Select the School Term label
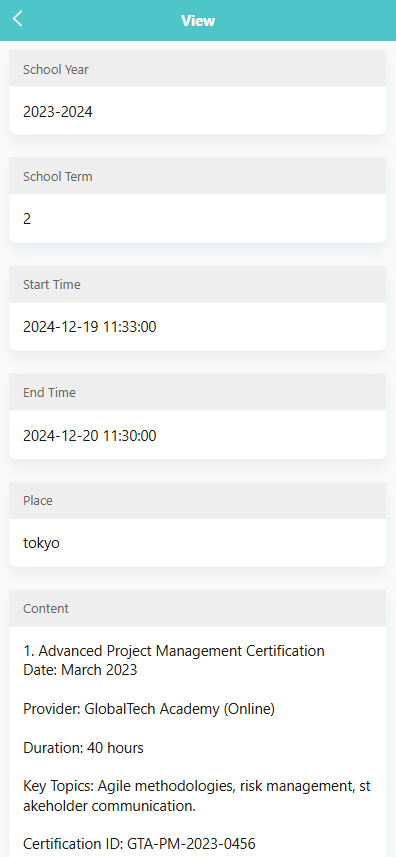The width and height of the screenshot is (396, 857). coord(58,177)
